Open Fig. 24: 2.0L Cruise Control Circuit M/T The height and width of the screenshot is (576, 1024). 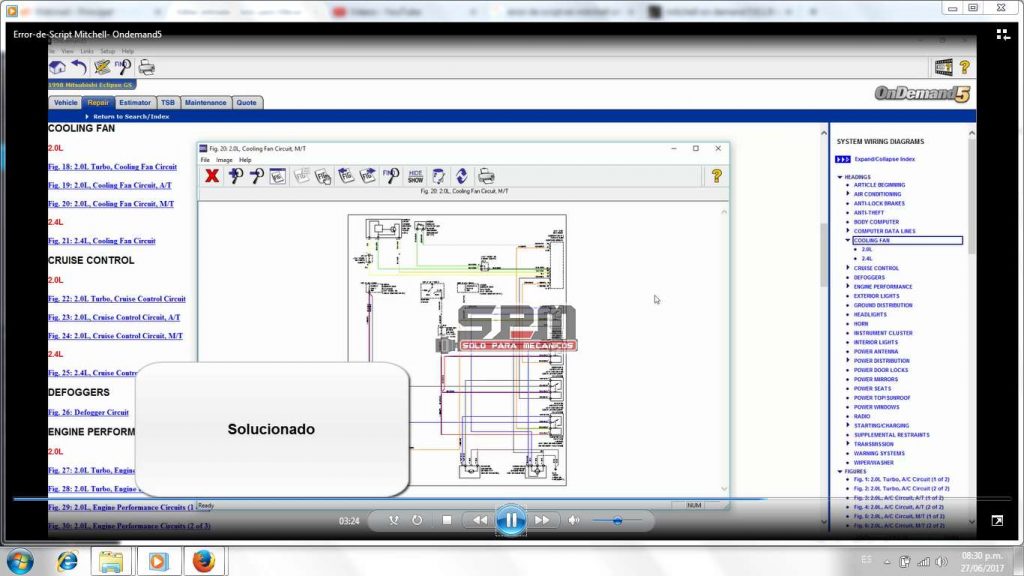[115, 336]
